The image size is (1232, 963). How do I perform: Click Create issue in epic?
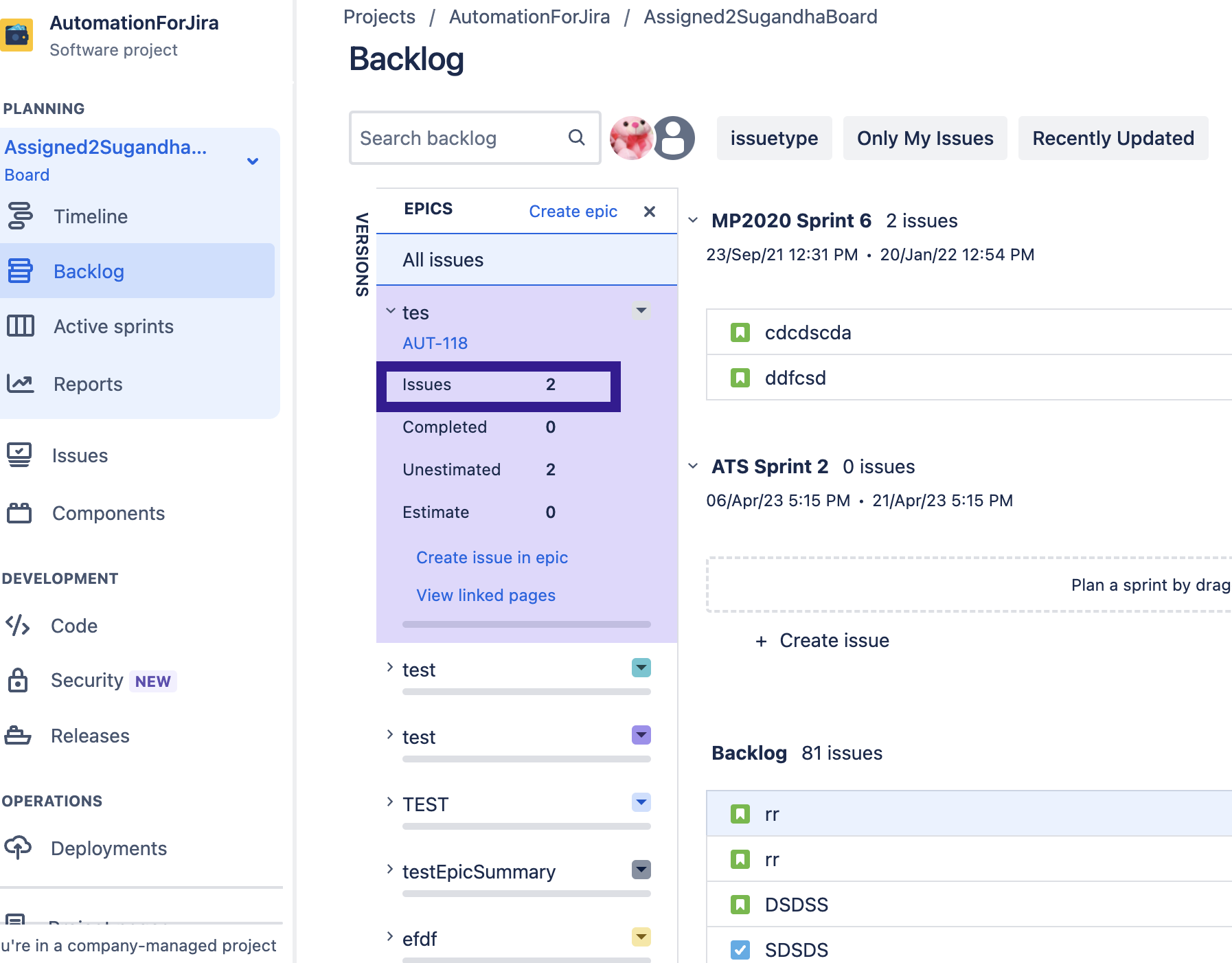click(x=492, y=557)
